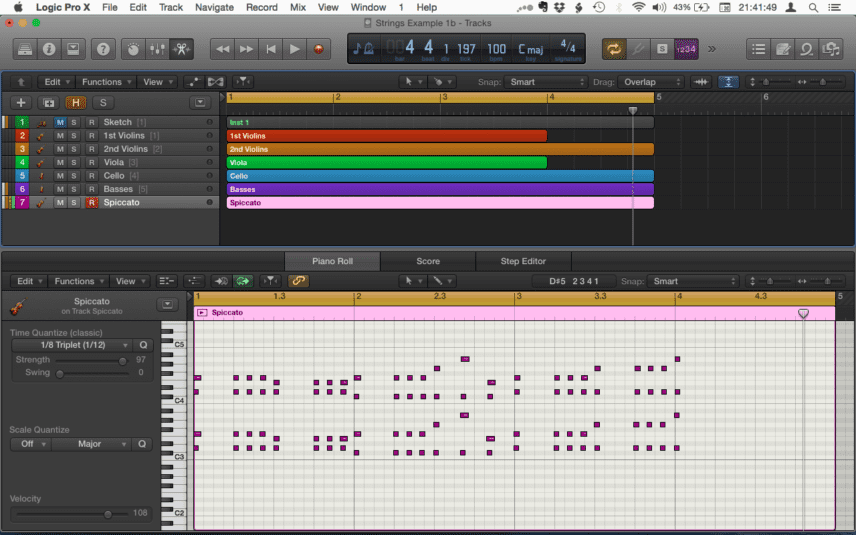Toggle Smart Controls knob icon
The height and width of the screenshot is (535, 856).
coord(133,49)
